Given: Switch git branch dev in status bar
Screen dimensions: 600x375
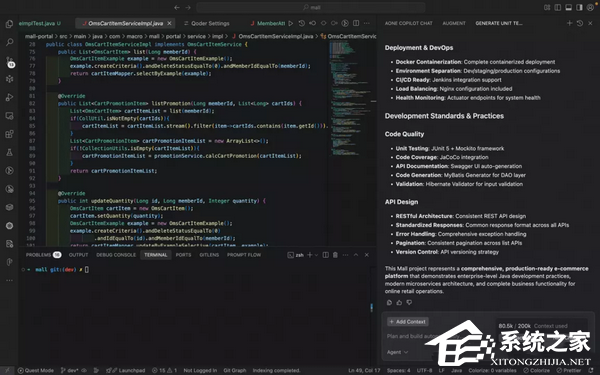Looking at the screenshot, I should tap(69, 370).
